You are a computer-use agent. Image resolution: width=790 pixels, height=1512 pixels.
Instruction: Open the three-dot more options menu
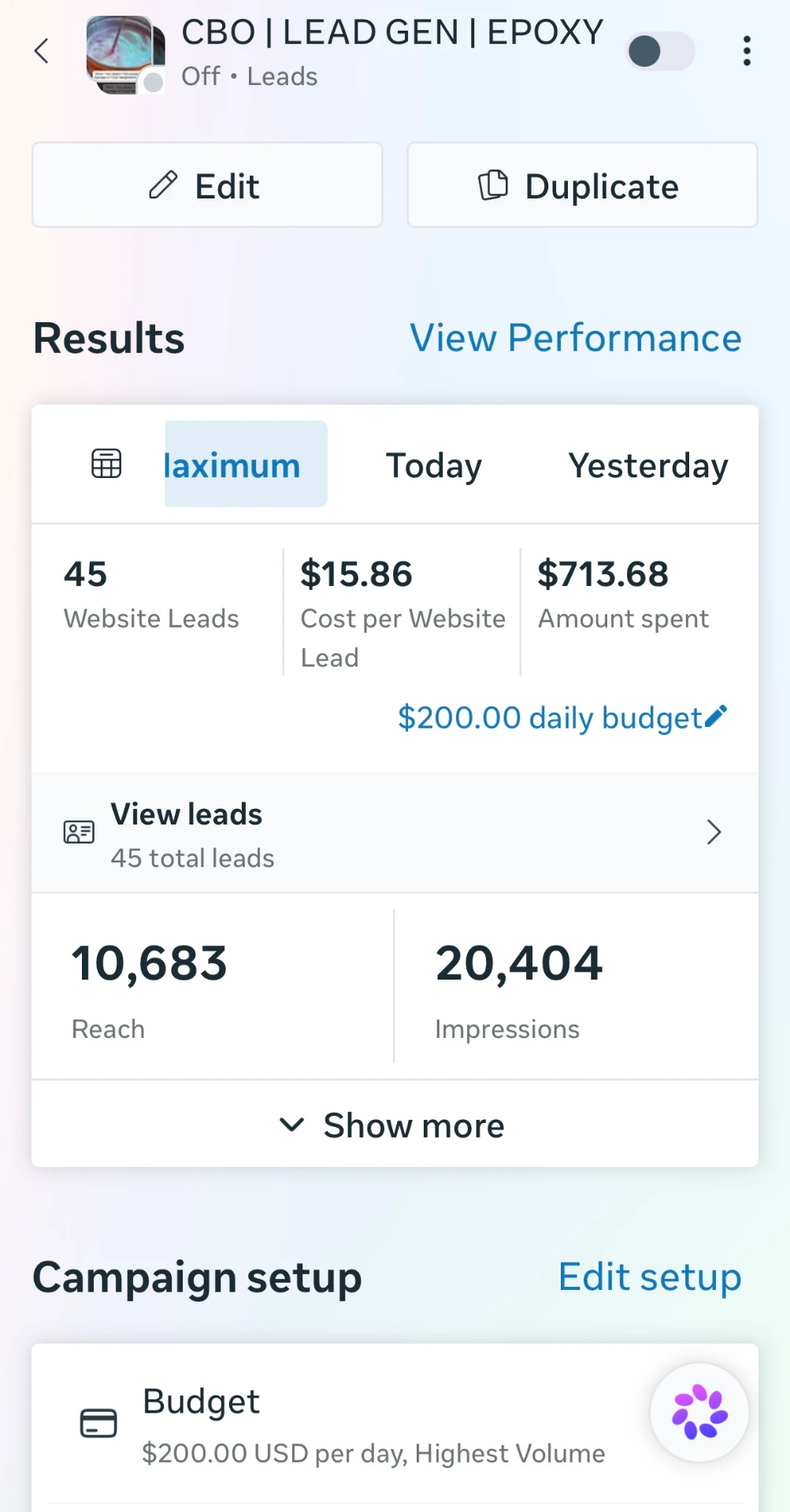(x=747, y=51)
